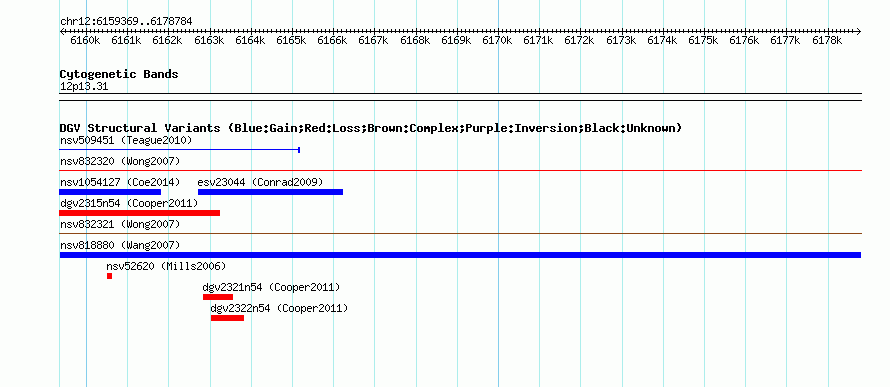The height and width of the screenshot is (387, 890).
Task: Select the blue nsv1054127 gain bar
Action: click(x=110, y=192)
